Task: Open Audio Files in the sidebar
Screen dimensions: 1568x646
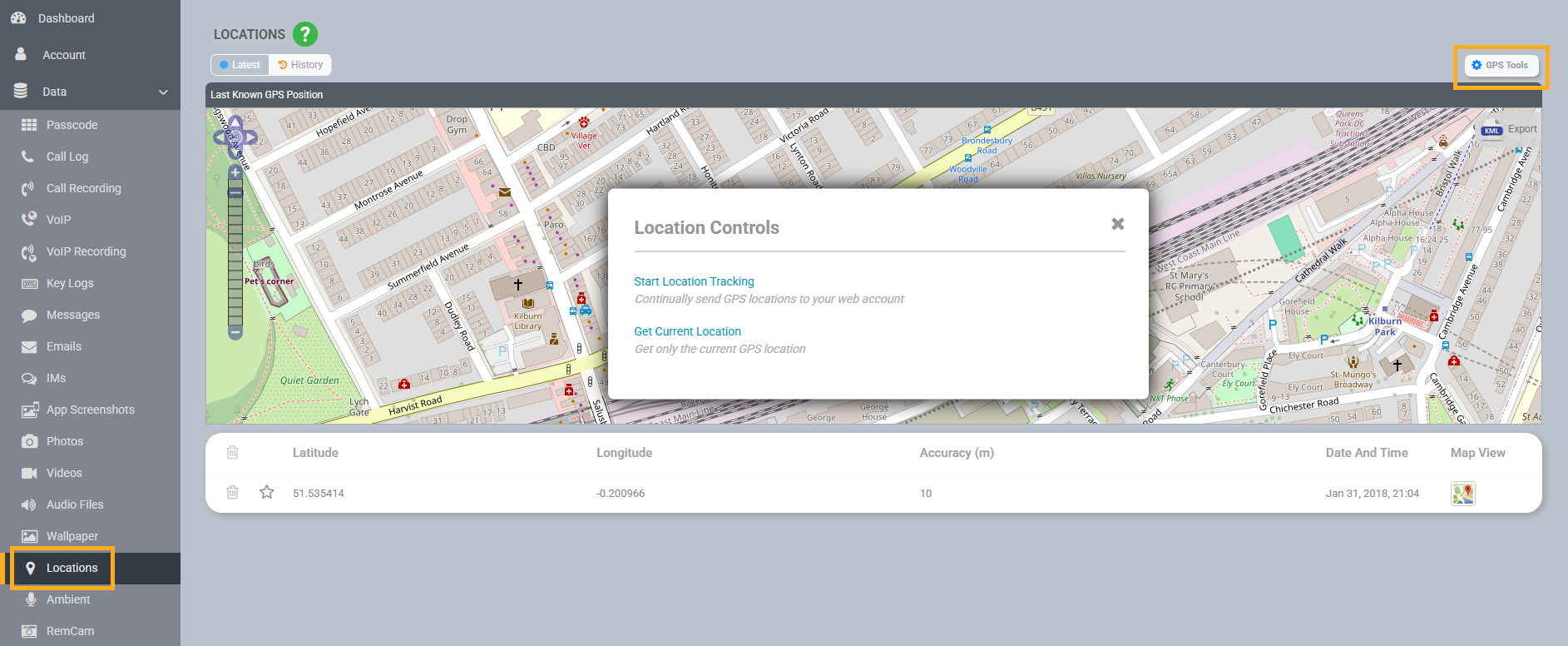Action: 75,504
